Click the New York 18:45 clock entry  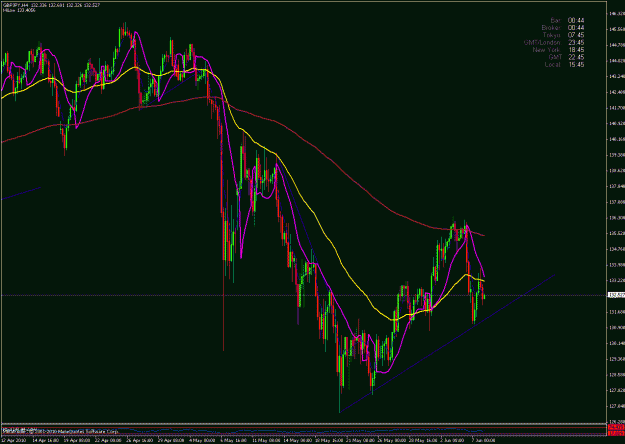coord(558,50)
